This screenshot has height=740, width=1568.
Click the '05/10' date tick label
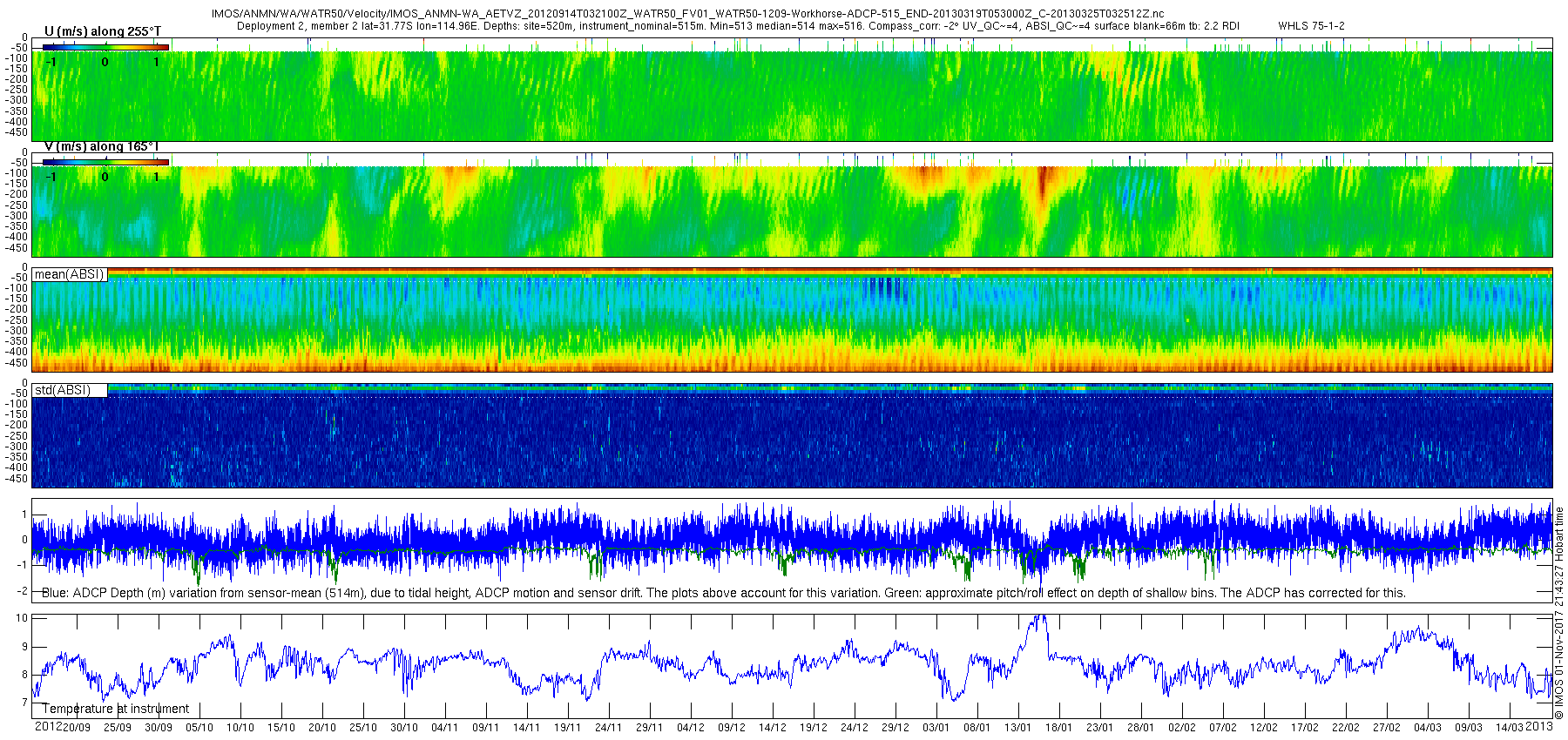coord(199,728)
